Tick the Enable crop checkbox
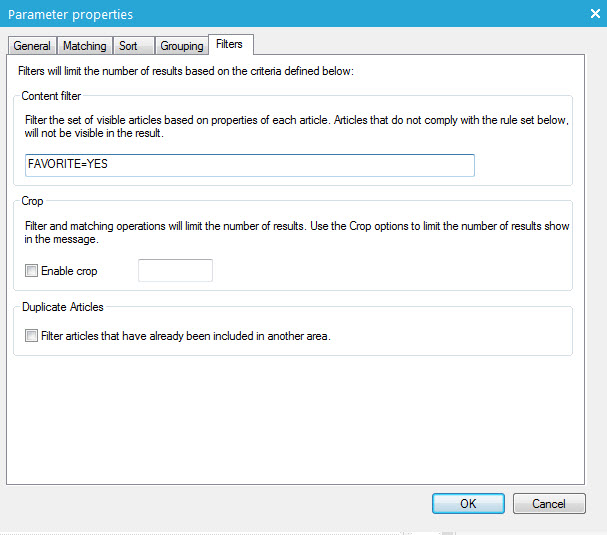The height and width of the screenshot is (535, 607). tap(32, 271)
